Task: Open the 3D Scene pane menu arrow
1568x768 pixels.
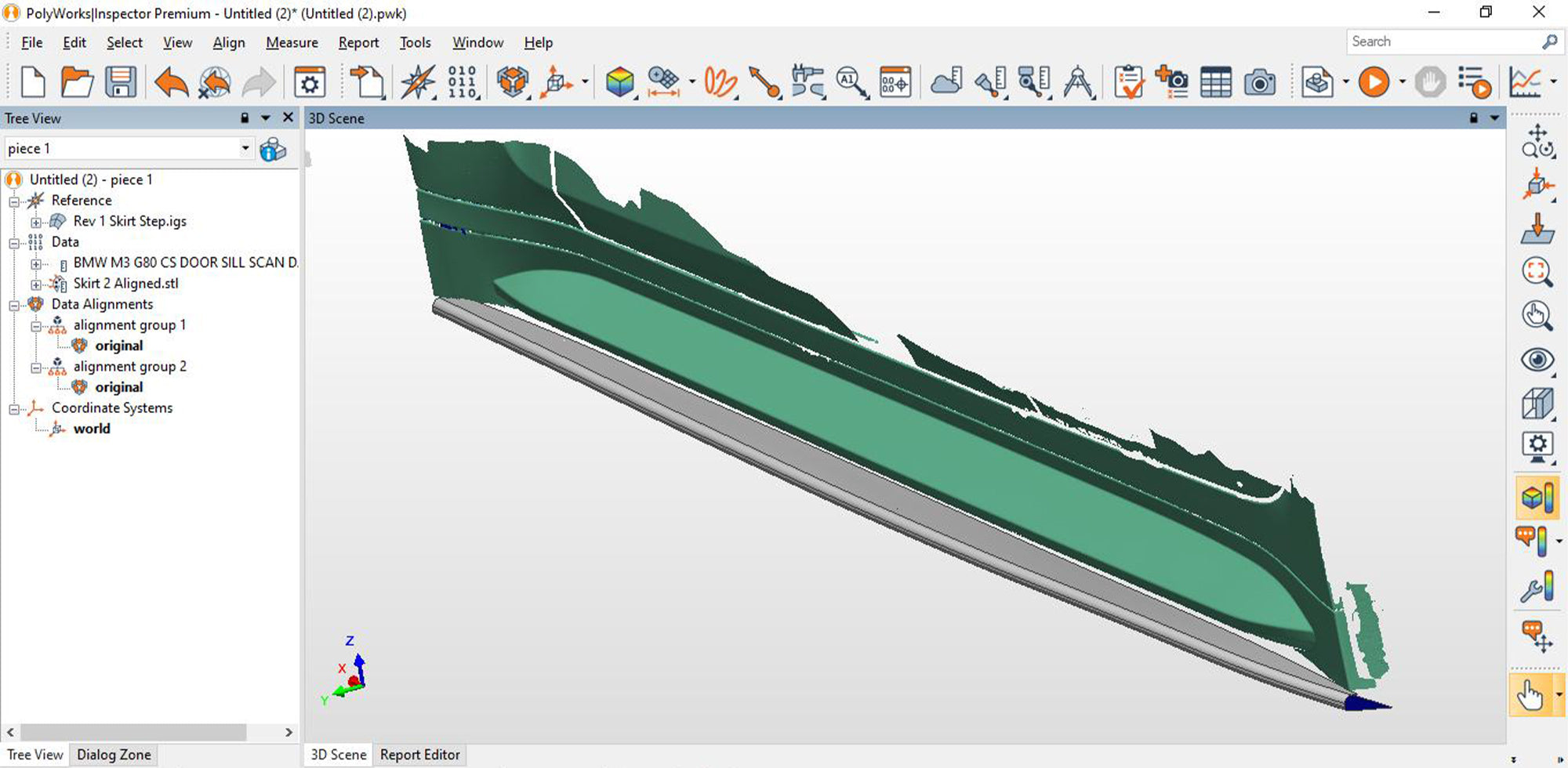Action: click(1494, 118)
